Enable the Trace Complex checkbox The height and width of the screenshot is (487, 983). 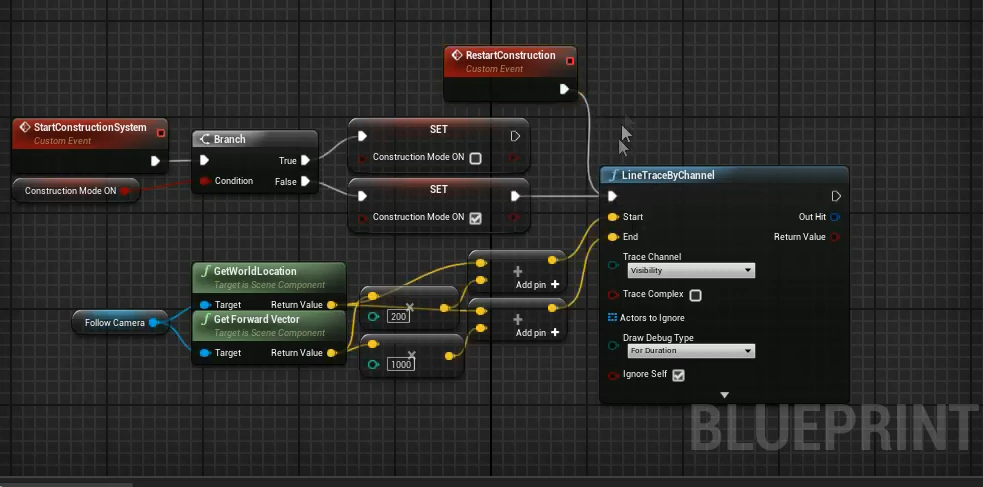click(696, 295)
